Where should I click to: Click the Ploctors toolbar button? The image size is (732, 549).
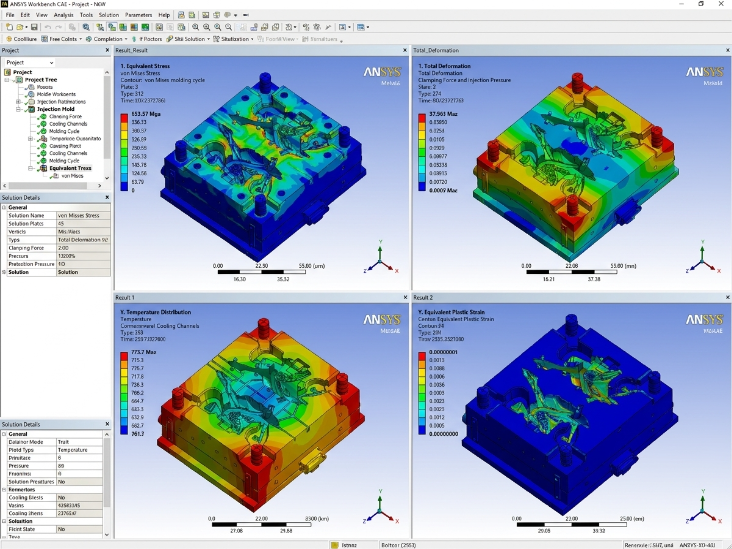pyautogui.click(x=147, y=39)
